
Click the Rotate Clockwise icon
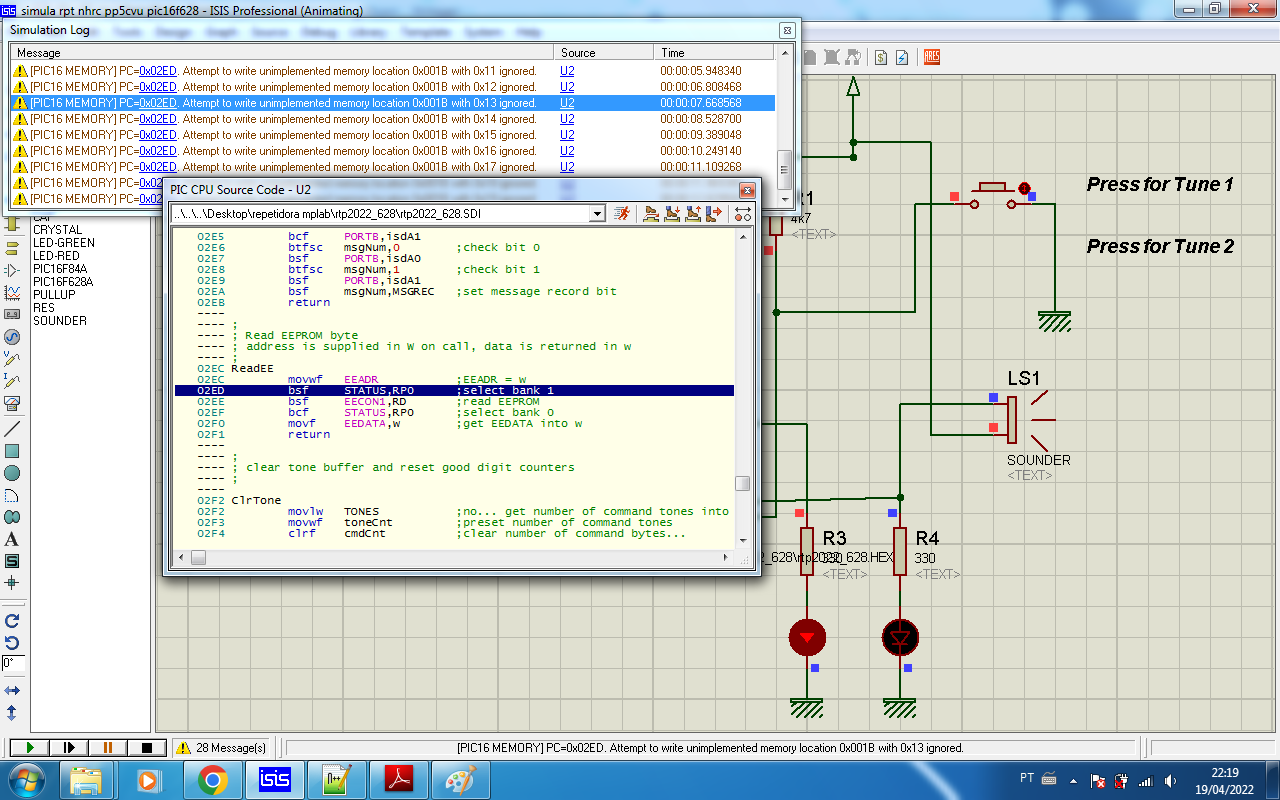12,621
